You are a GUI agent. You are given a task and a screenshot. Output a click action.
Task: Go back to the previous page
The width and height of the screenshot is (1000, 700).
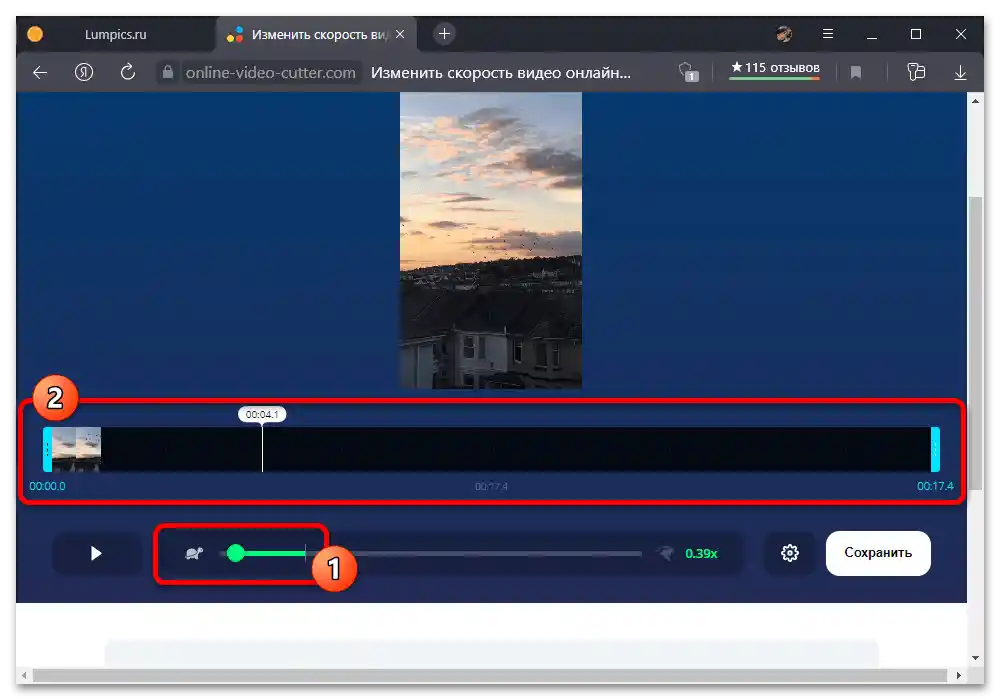pyautogui.click(x=40, y=73)
